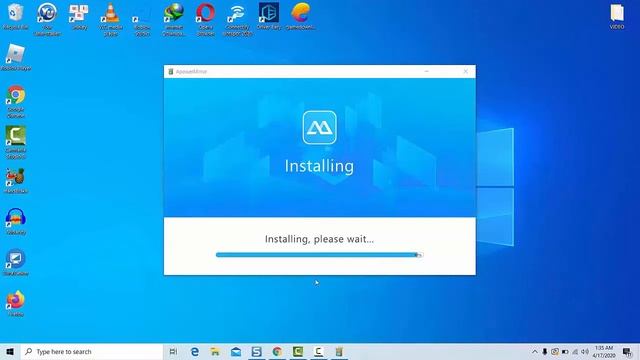Image resolution: width=640 pixels, height=360 pixels.
Task: Select the TeamViewer desktop icon
Action: tap(16, 262)
